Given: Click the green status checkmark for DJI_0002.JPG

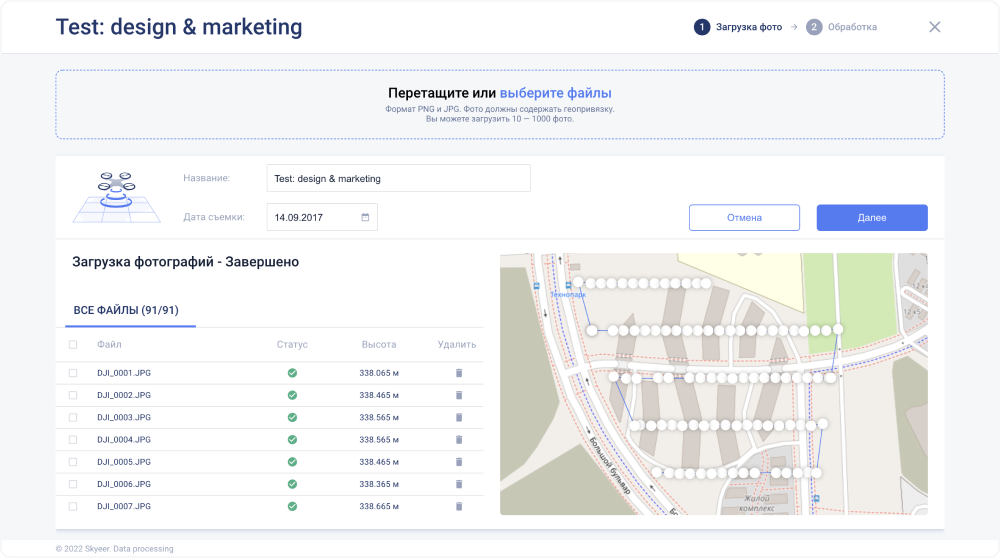Looking at the screenshot, I should point(292,395).
